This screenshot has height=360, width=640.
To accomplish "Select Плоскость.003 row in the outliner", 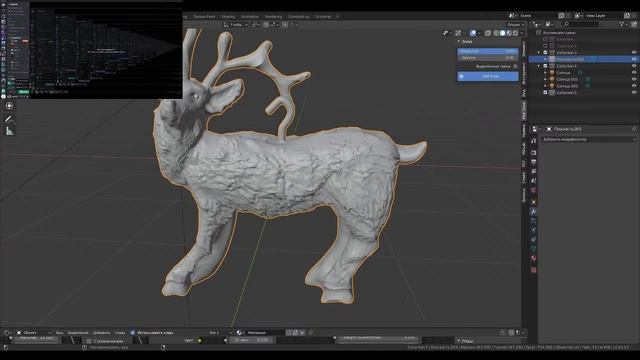I will pos(584,59).
